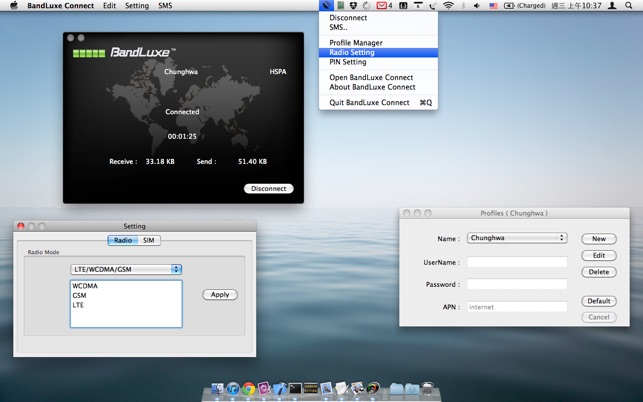Choose About BandLuxe Connect menu entry

(378, 87)
